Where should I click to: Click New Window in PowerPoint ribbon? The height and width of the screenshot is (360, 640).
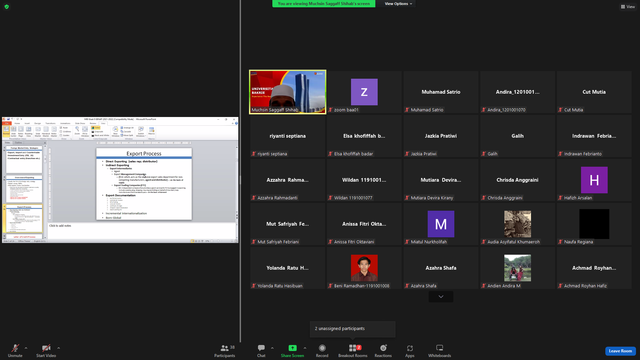[x=115, y=131]
